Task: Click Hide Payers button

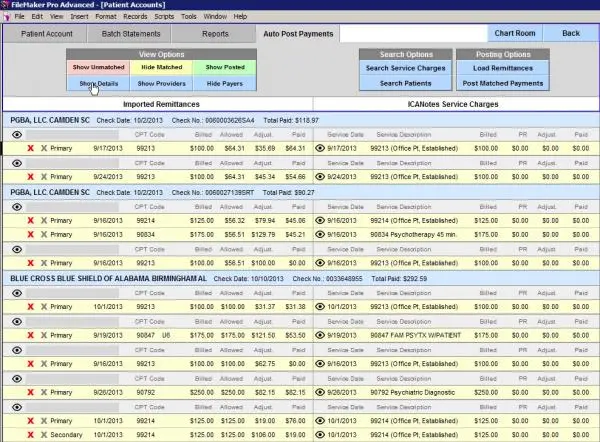Action: click(225, 83)
